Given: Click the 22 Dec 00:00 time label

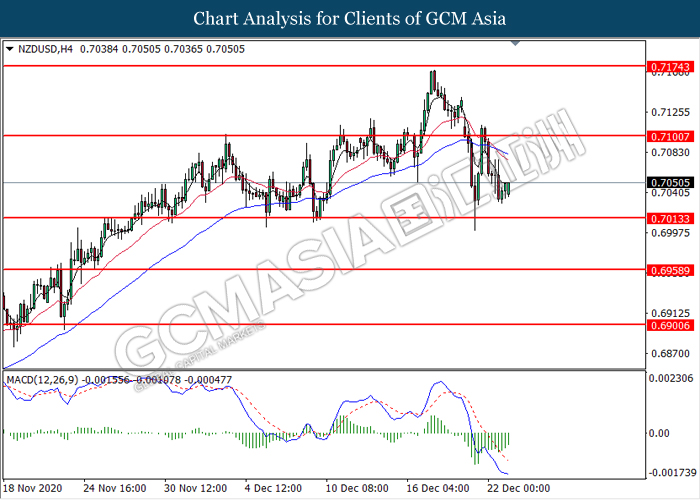Looking at the screenshot, I should tap(519, 488).
